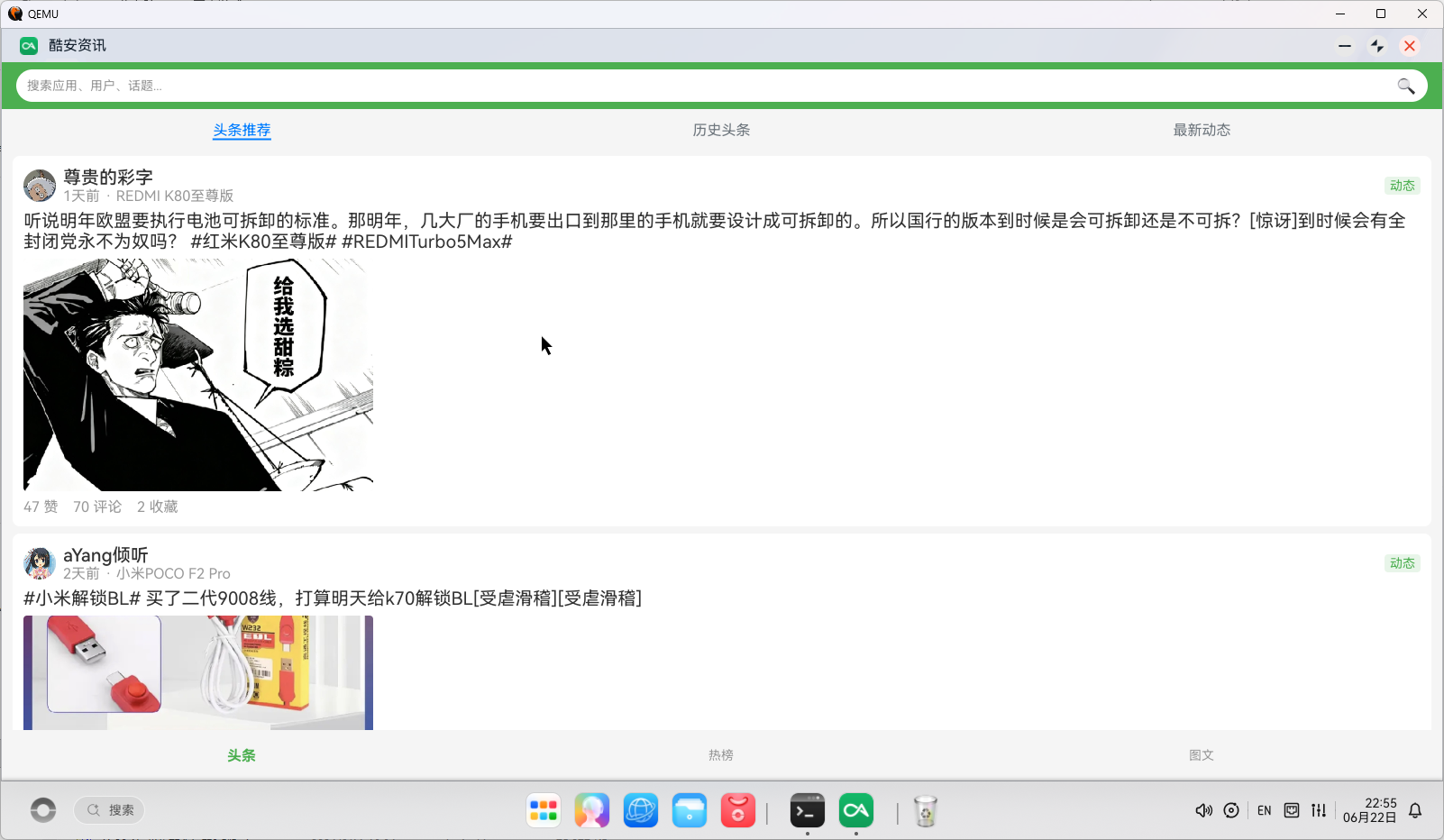Open the trash bin in the dock
1444x840 pixels.
(x=926, y=810)
